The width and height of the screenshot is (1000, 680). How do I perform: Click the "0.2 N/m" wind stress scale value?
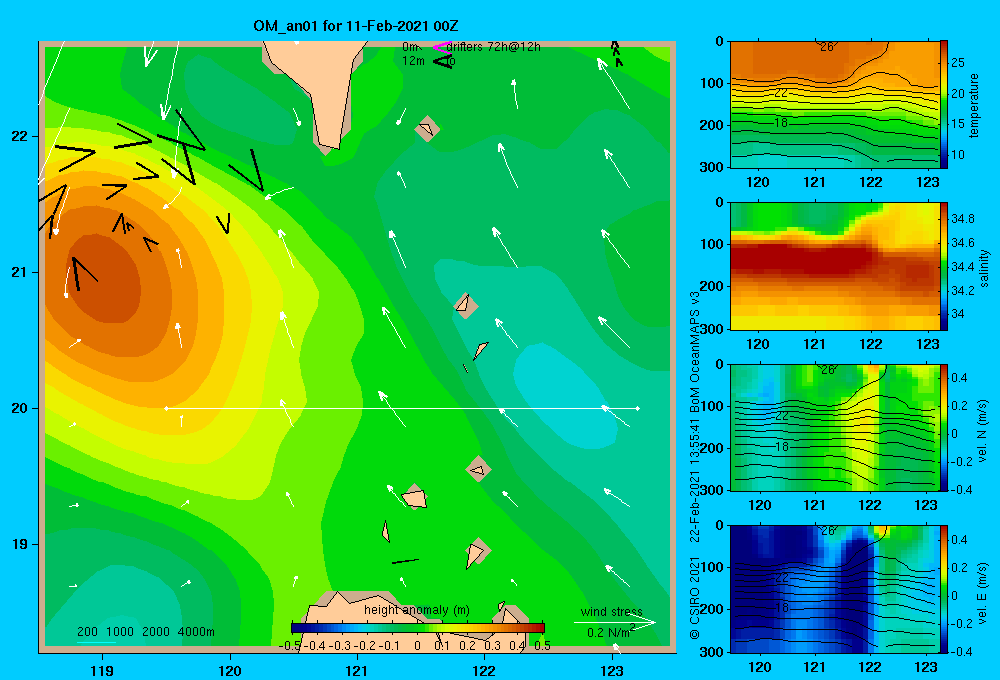tap(610, 632)
